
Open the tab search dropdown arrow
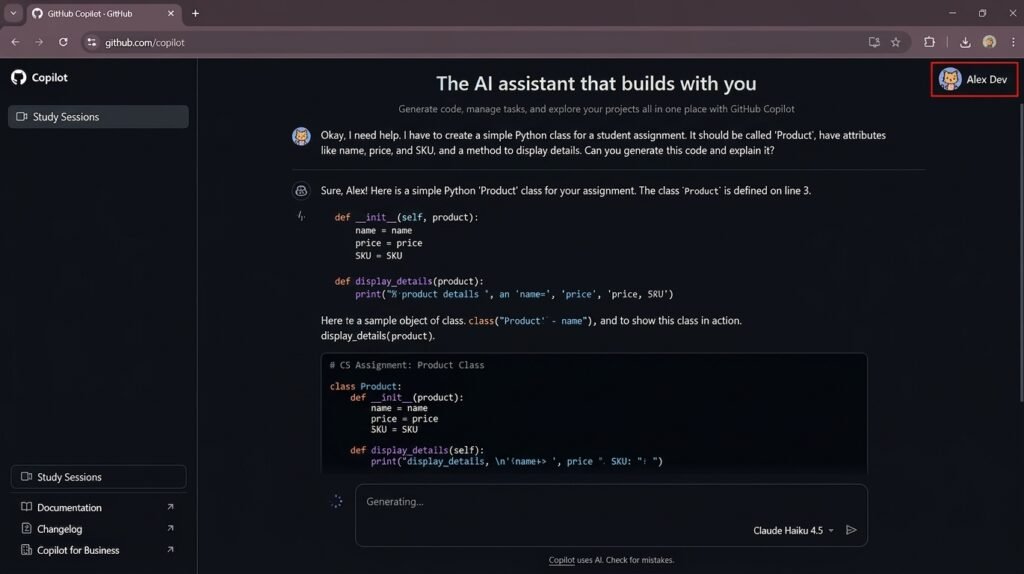point(13,13)
